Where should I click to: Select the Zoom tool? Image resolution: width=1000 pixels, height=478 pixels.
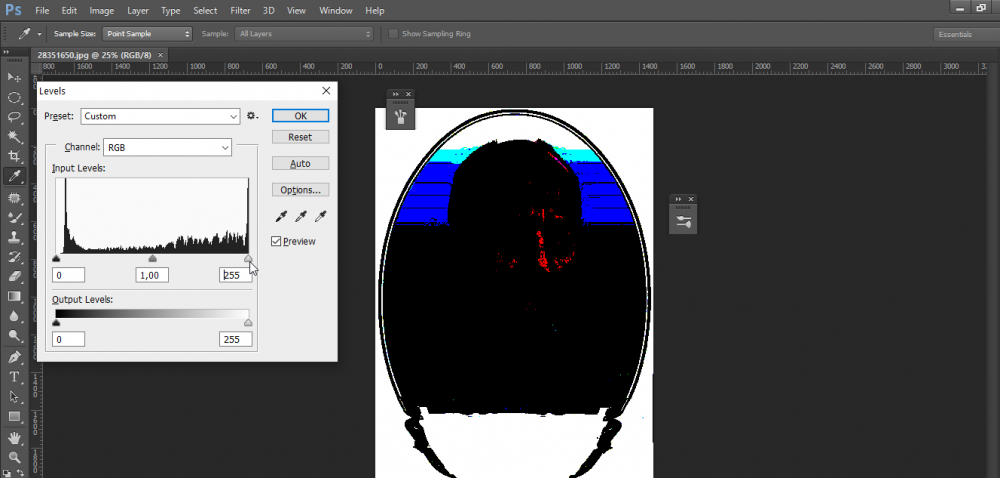pyautogui.click(x=15, y=457)
